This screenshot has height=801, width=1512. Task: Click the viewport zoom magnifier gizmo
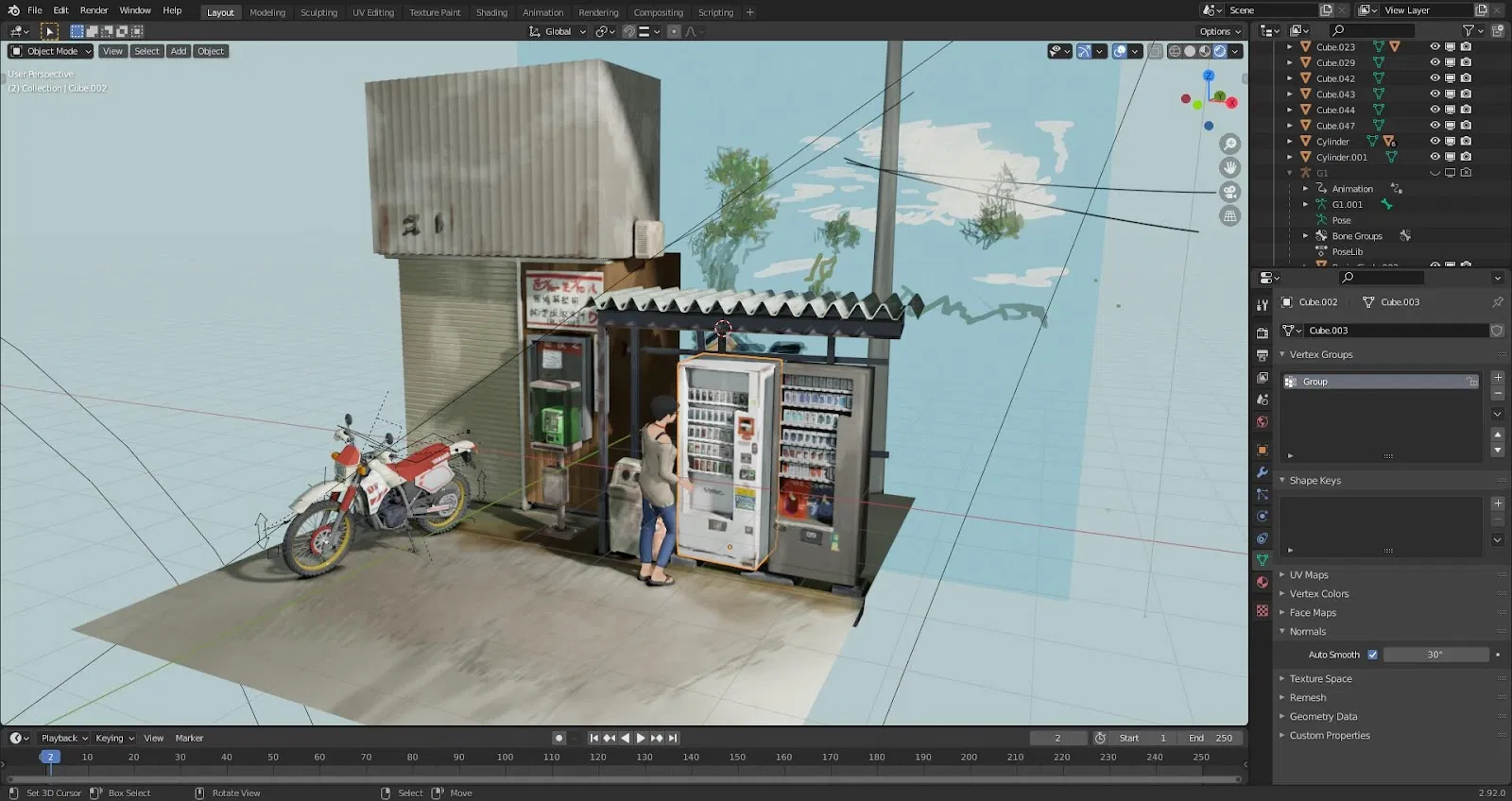click(x=1229, y=144)
